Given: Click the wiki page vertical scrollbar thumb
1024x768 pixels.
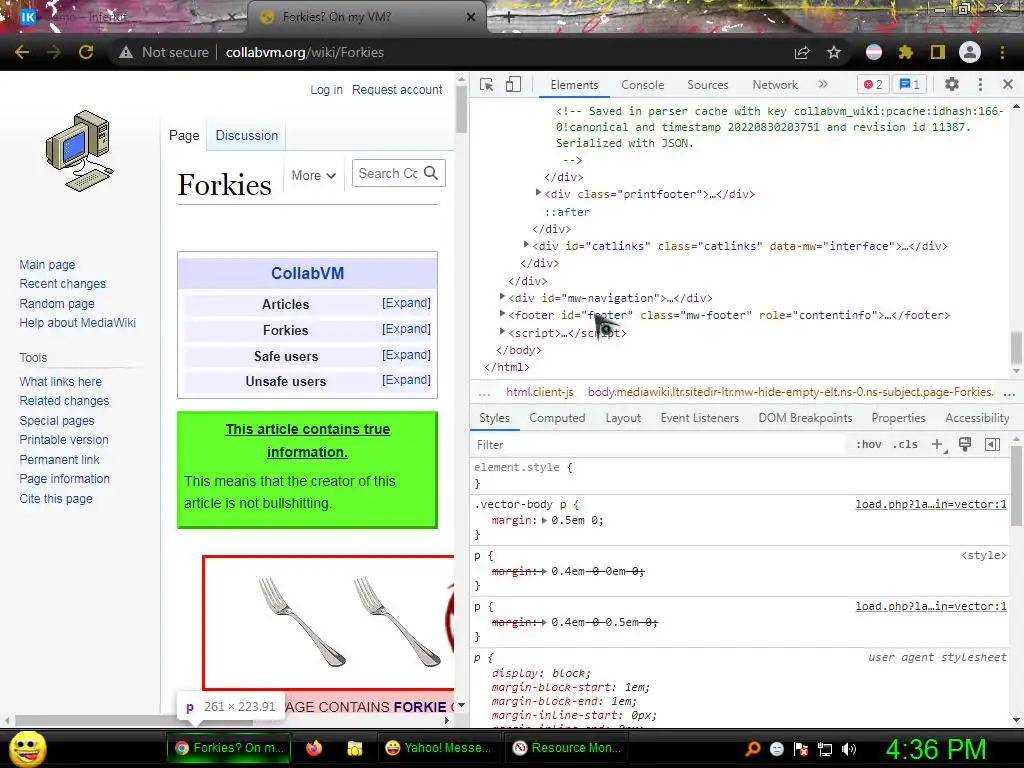Looking at the screenshot, I should point(462,109).
